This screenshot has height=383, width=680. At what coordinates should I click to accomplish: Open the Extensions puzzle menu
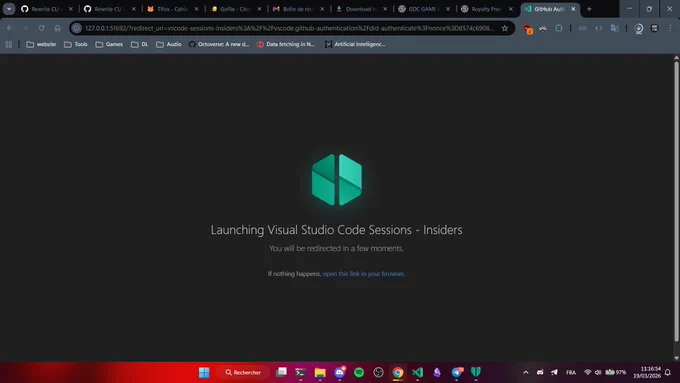pyautogui.click(x=559, y=28)
